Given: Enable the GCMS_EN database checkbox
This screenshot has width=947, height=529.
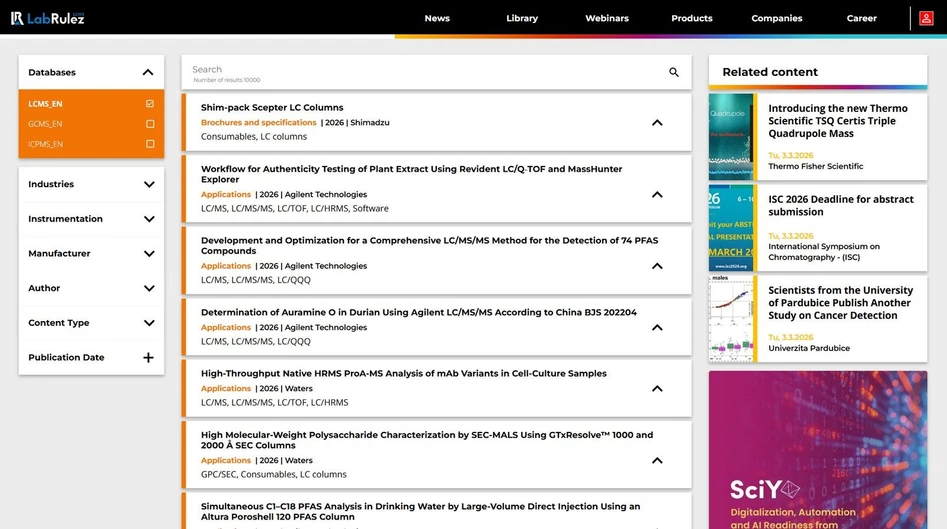Looking at the screenshot, I should tap(150, 124).
